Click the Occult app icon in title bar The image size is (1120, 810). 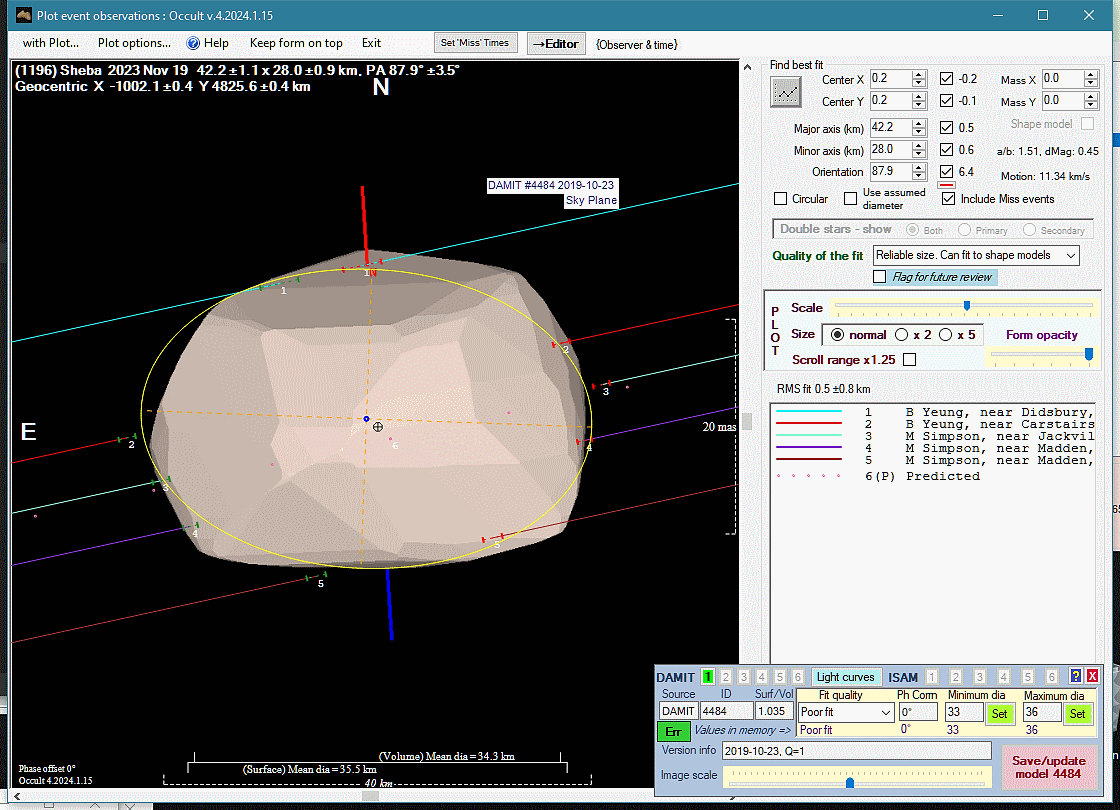[22, 15]
